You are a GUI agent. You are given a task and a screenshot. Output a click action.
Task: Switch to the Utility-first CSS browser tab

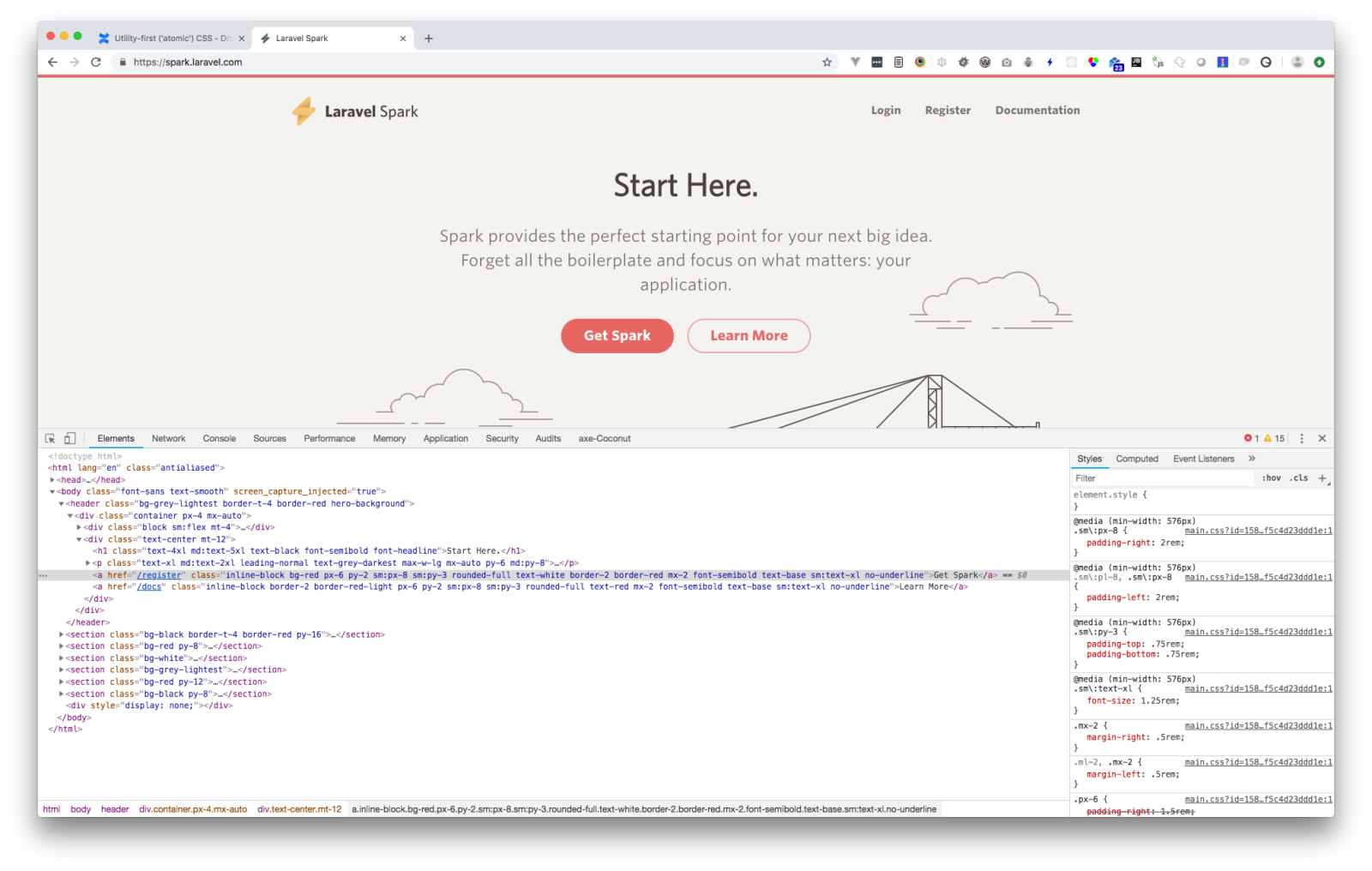[172, 38]
